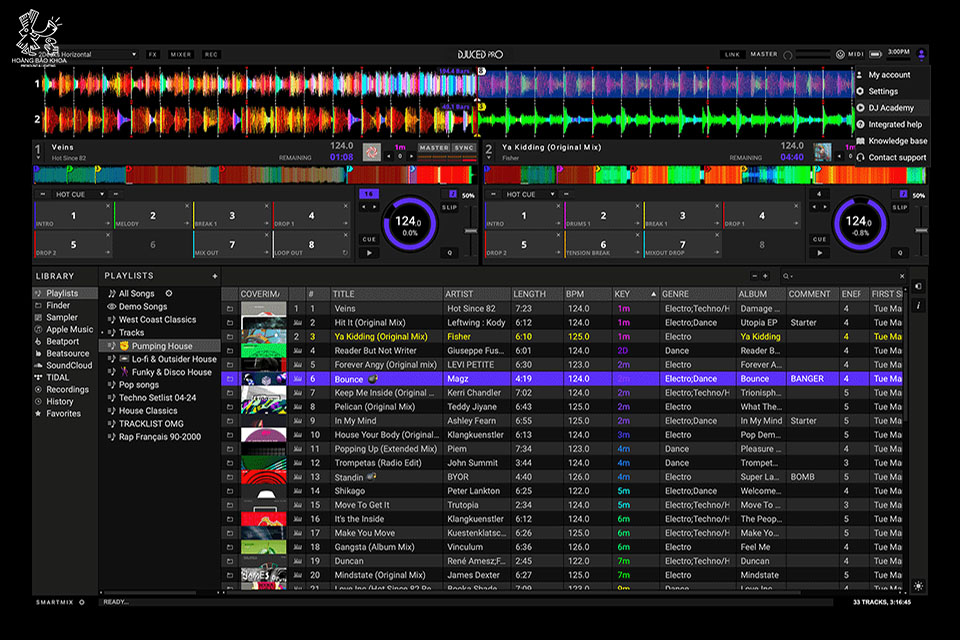Image resolution: width=960 pixels, height=640 pixels.
Task: Click the MIDI smiley status icon
Action: (x=840, y=55)
